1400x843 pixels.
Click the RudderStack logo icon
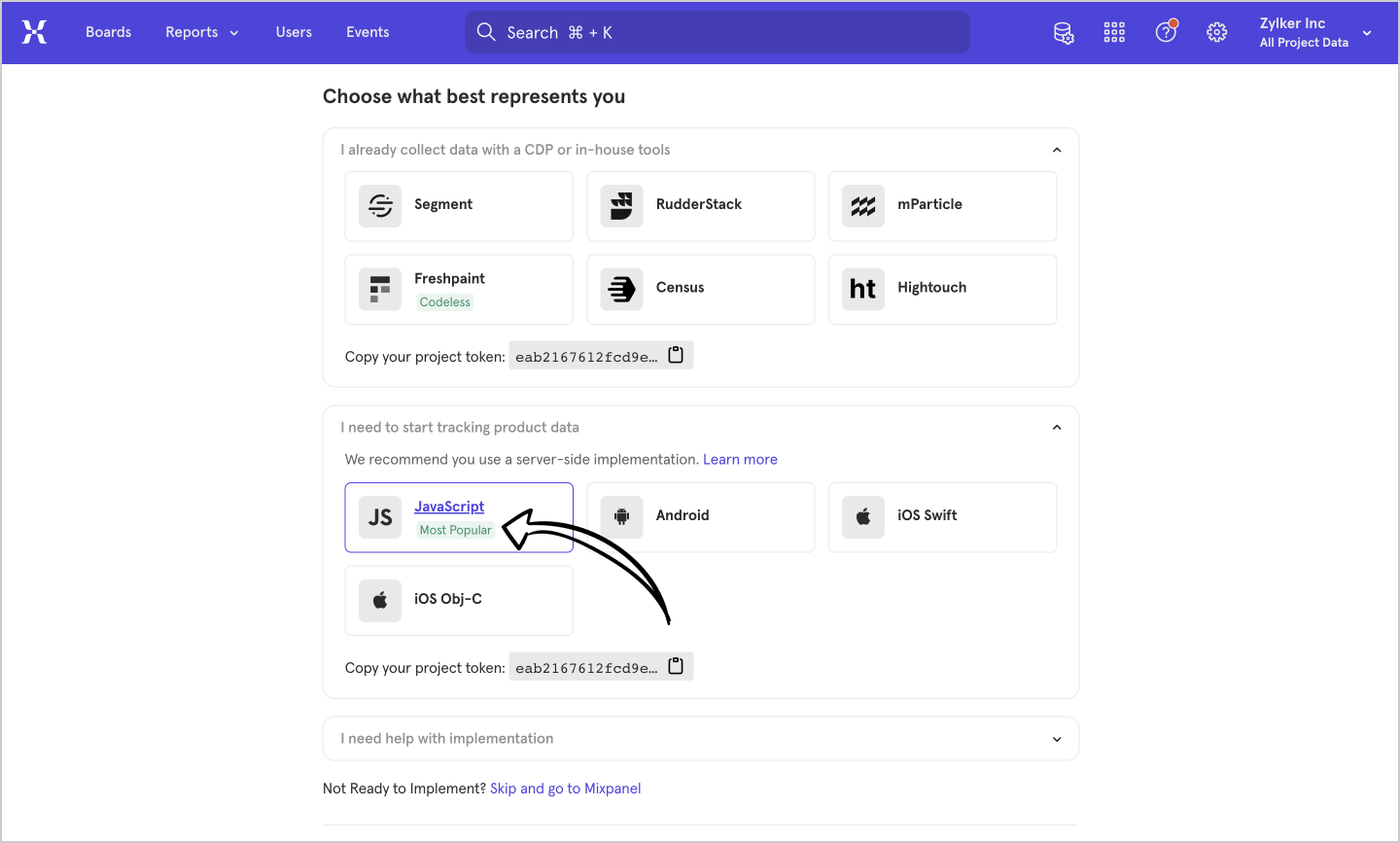click(621, 206)
